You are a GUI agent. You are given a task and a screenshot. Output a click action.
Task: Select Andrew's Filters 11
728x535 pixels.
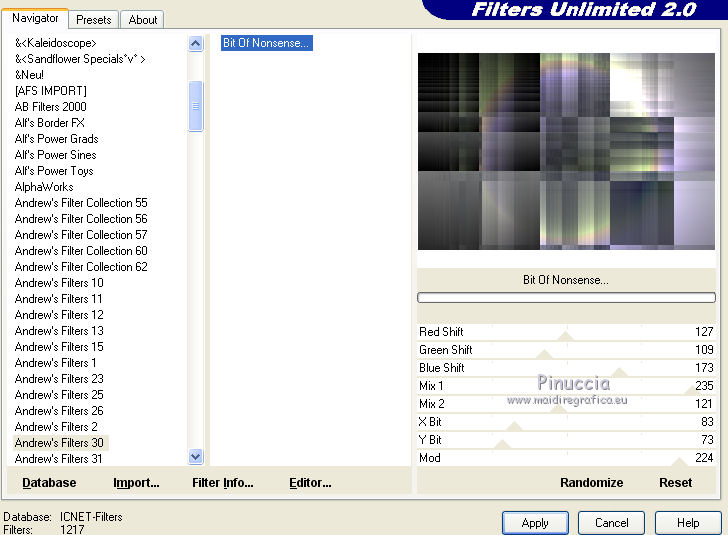pyautogui.click(x=58, y=299)
